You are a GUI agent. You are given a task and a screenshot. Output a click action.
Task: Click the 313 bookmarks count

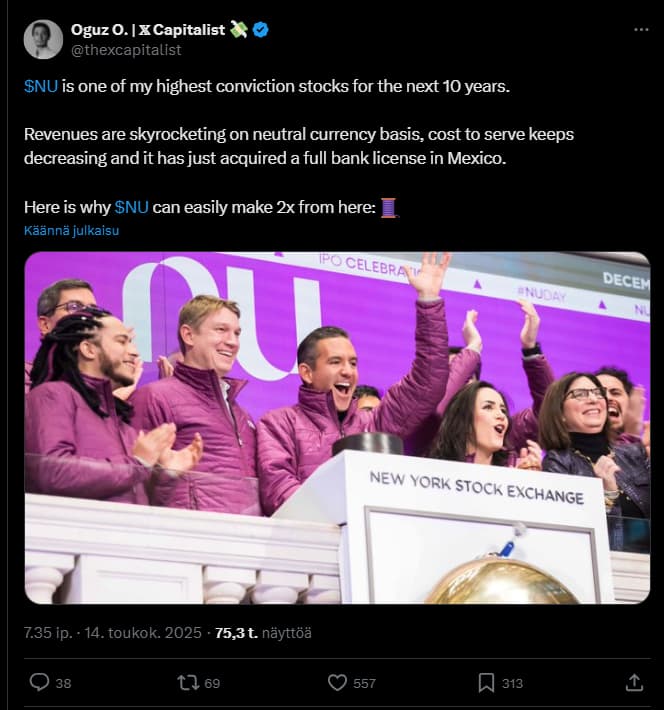pos(512,683)
